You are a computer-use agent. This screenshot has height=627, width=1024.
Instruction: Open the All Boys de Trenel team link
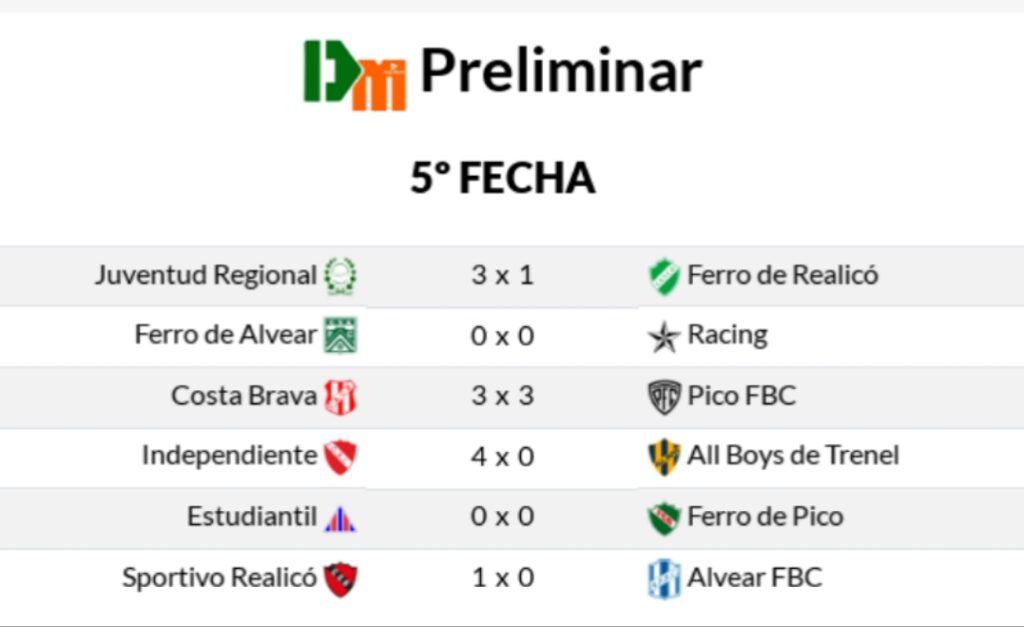pyautogui.click(x=793, y=456)
